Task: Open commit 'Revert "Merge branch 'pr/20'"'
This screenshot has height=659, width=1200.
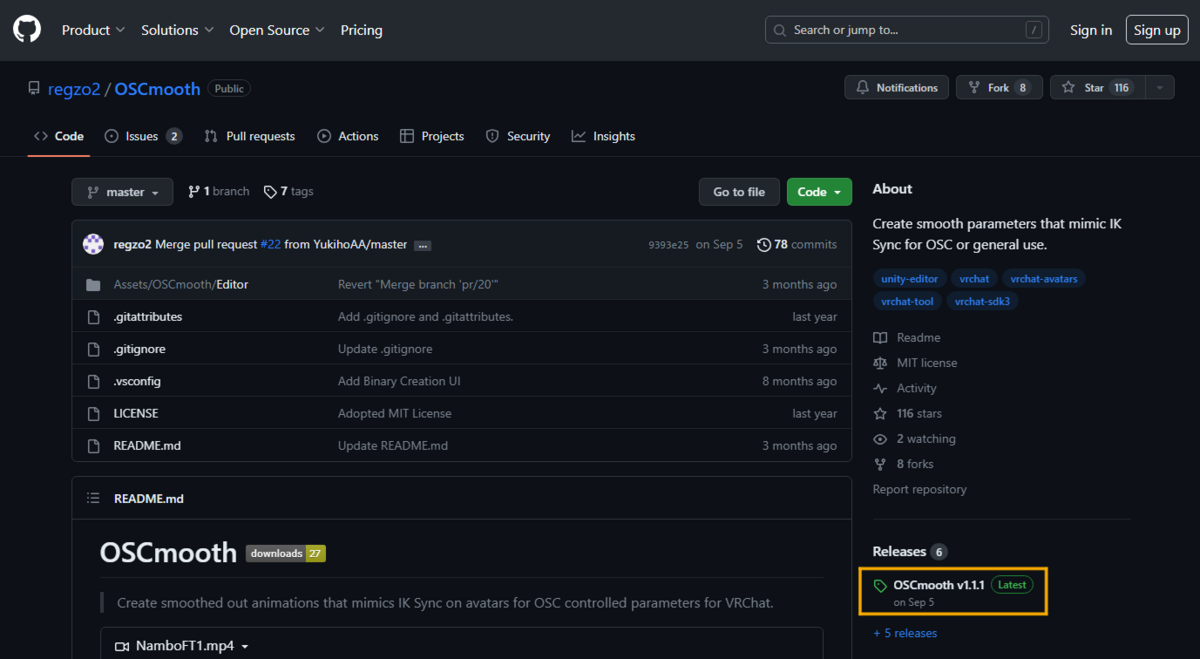Action: point(418,285)
